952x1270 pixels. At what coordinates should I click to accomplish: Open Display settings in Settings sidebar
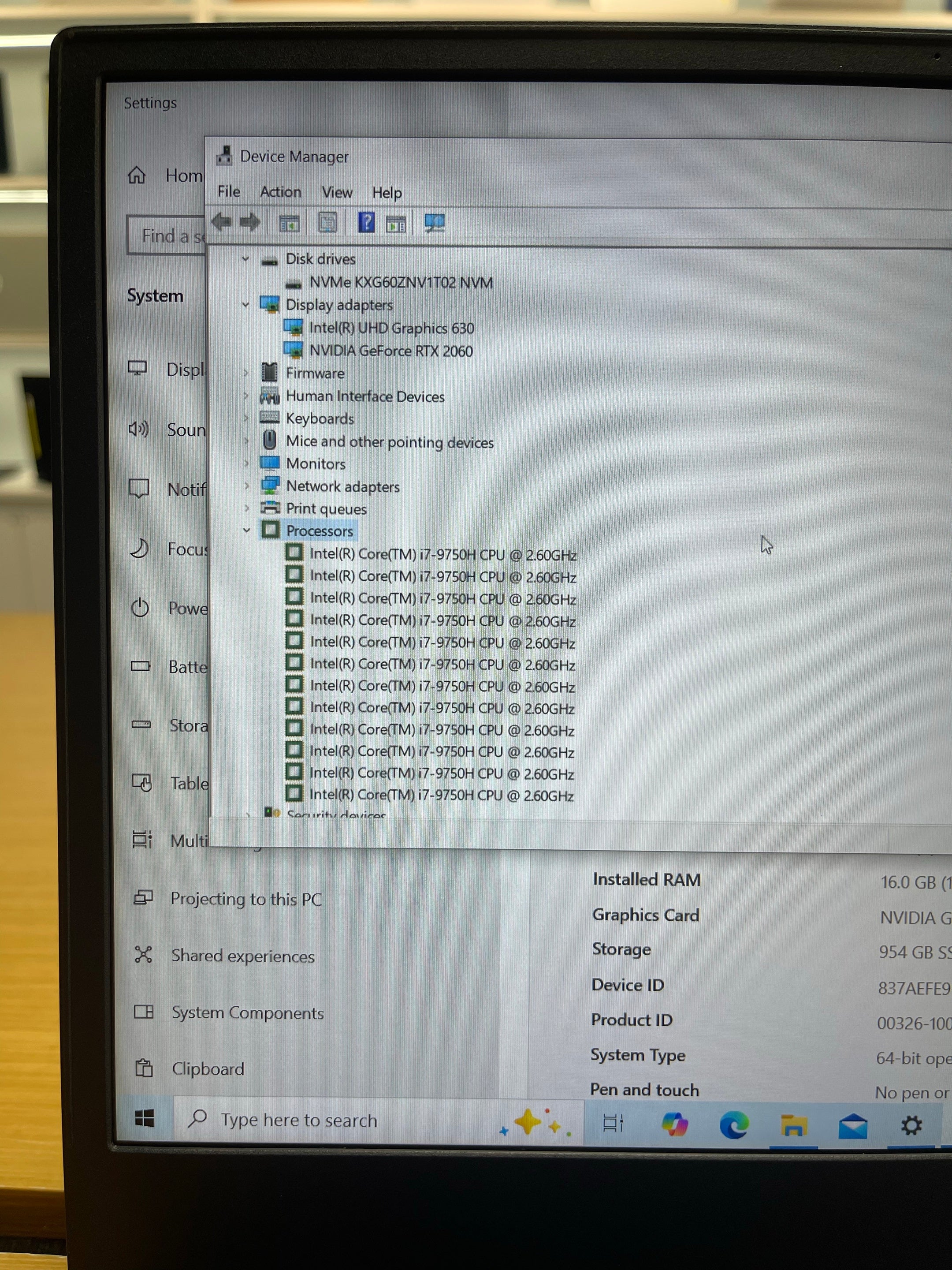[x=167, y=369]
